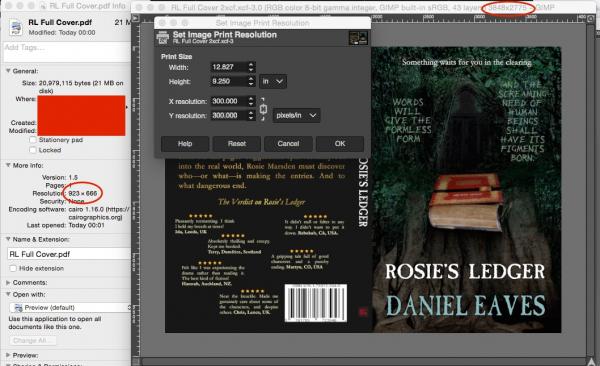This screenshot has width=600, height=366.
Task: Collapse the General section
Action: pos(8,71)
